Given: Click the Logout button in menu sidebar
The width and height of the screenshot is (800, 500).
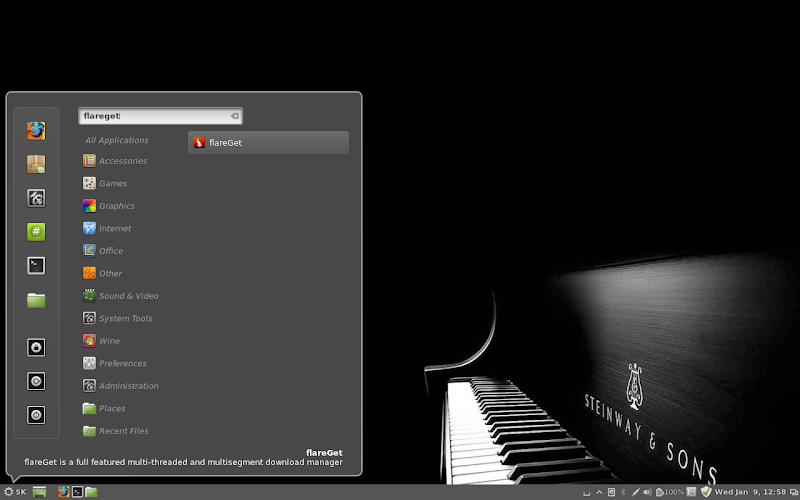Looking at the screenshot, I should coord(36,381).
